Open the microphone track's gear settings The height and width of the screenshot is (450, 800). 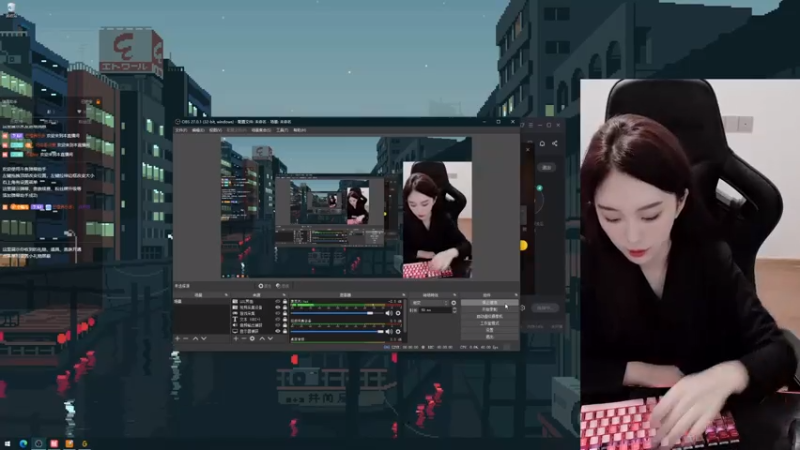(398, 313)
